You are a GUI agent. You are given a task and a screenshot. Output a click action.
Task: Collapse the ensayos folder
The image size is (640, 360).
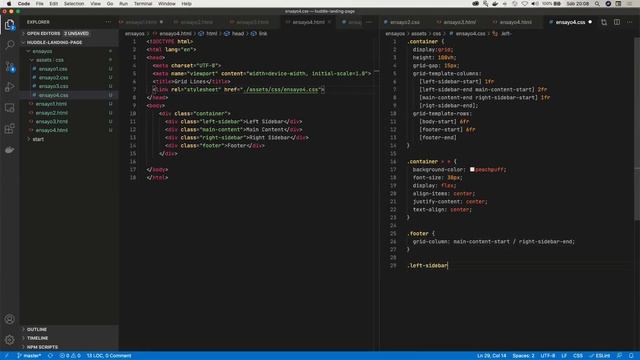tap(42, 51)
